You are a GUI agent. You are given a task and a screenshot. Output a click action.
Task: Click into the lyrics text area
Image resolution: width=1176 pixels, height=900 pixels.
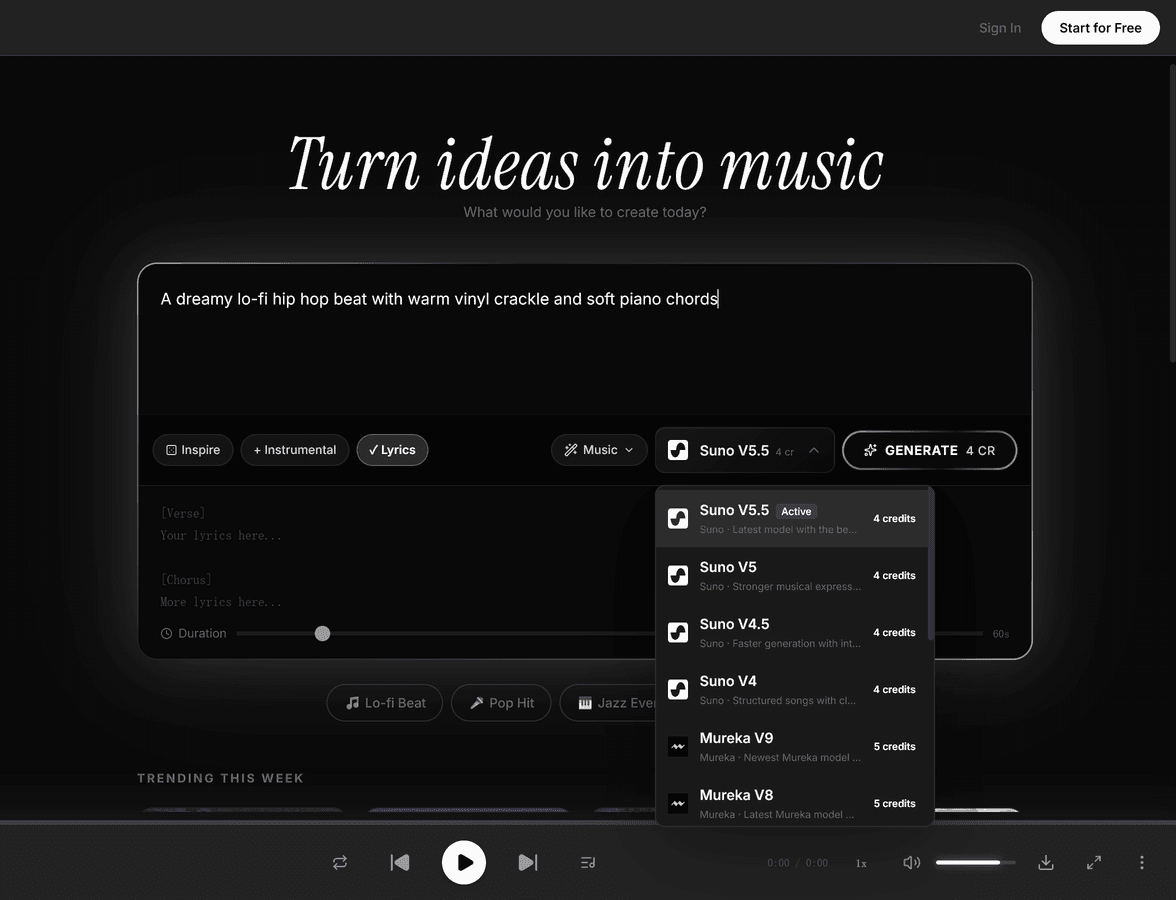396,557
